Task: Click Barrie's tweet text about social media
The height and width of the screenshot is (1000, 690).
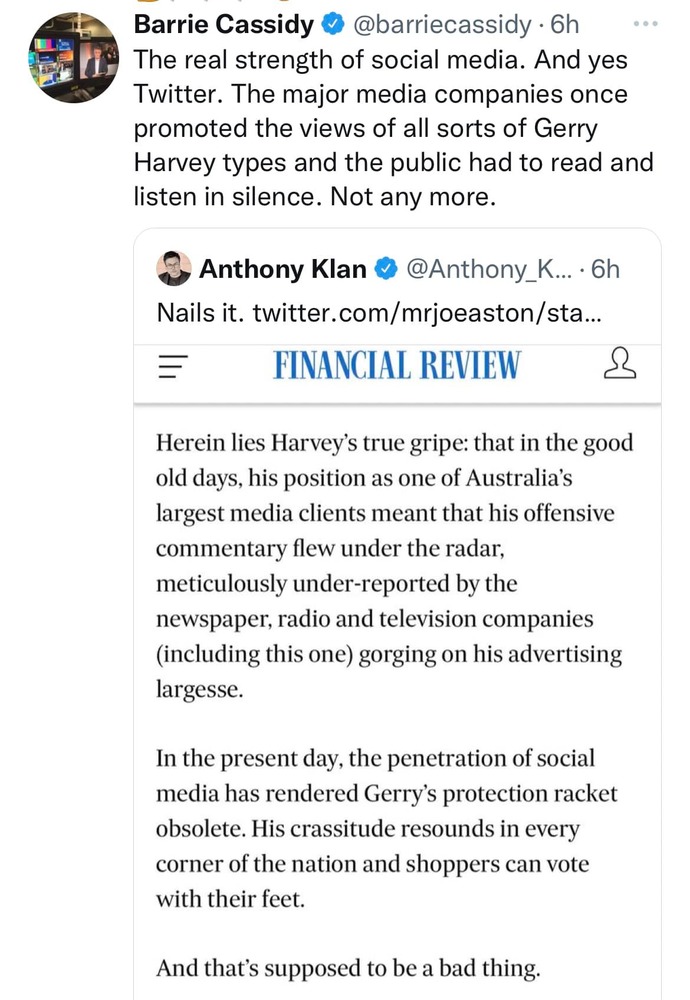Action: [x=390, y=128]
